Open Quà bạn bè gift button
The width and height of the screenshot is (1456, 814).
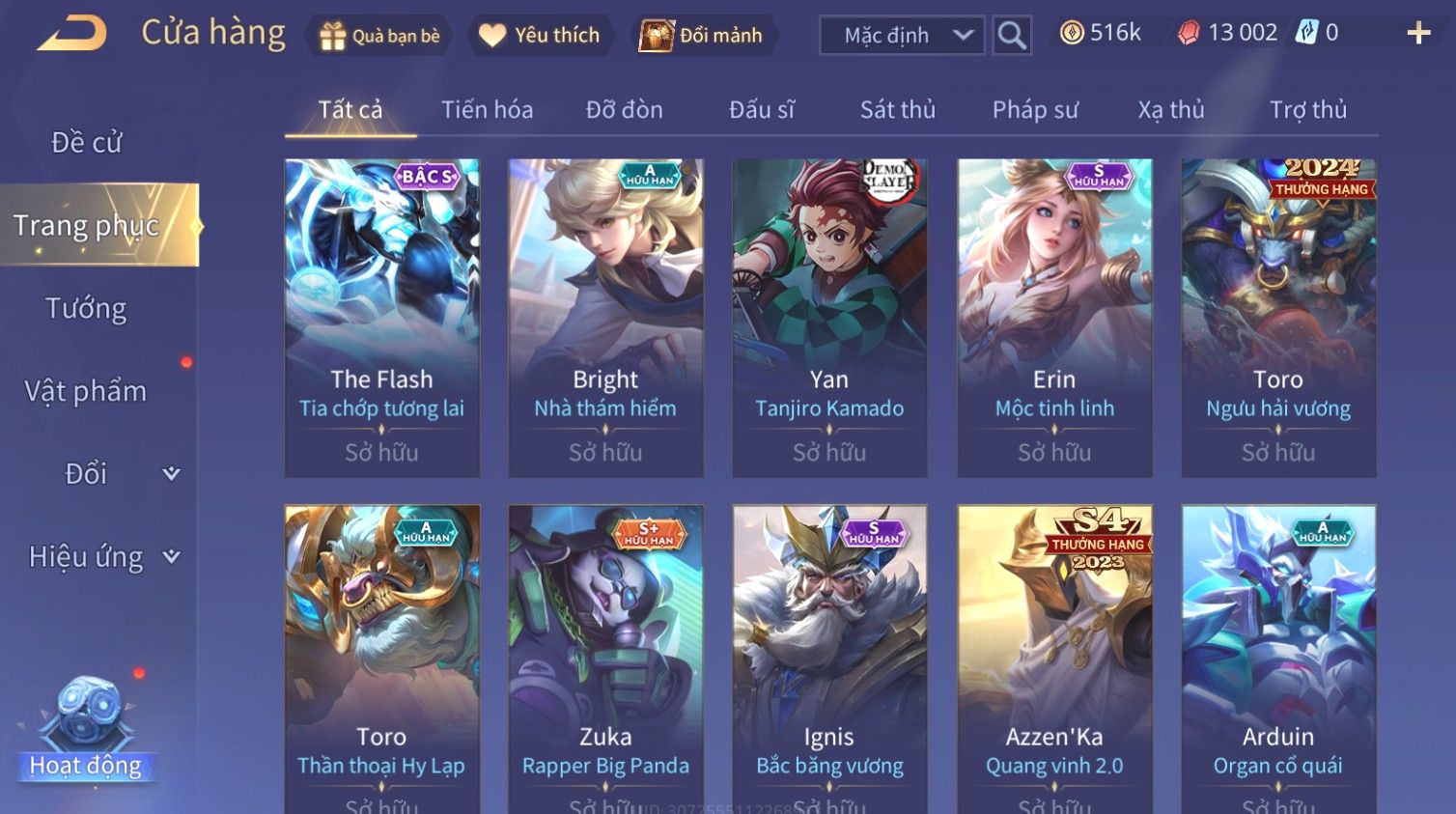pos(378,36)
